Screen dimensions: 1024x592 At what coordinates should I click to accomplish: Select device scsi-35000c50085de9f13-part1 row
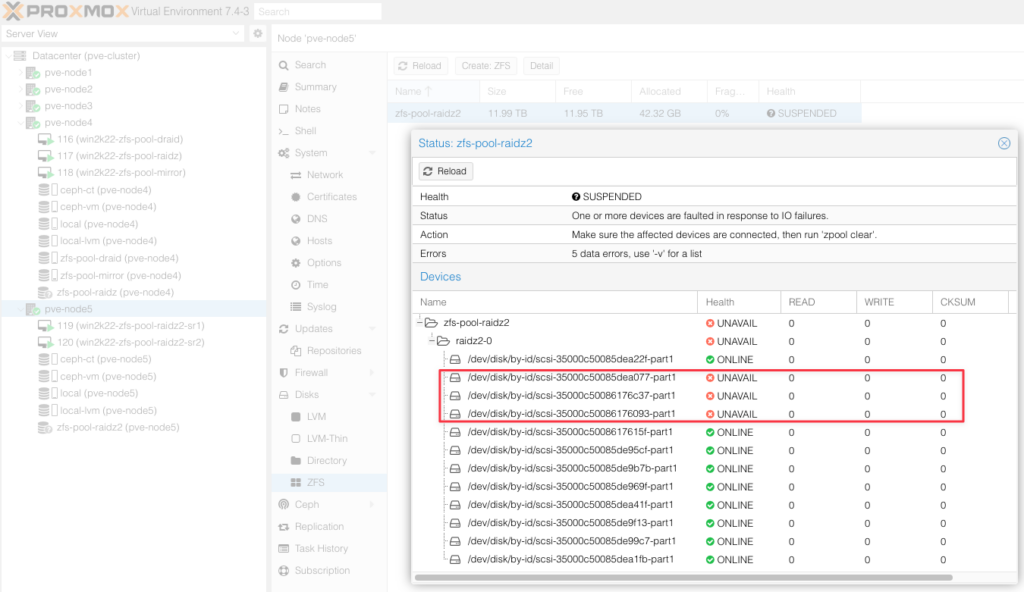point(714,523)
